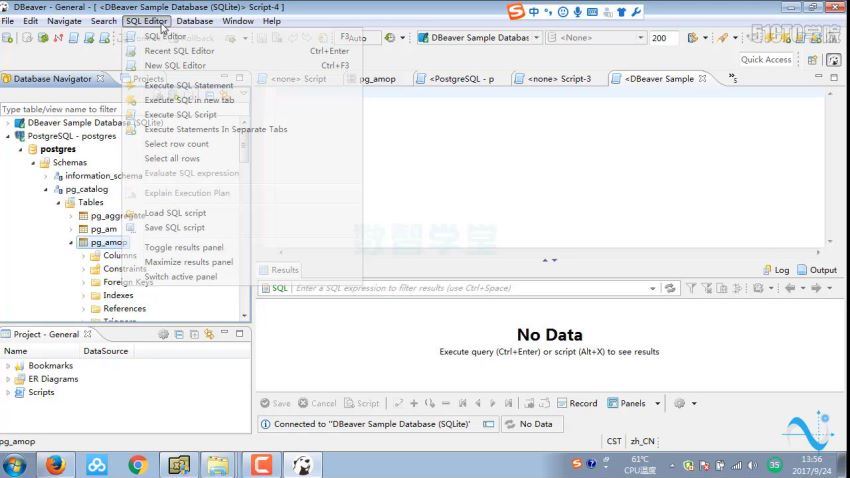This screenshot has width=850, height=478.
Task: Click Collapse All icon in Project view
Action: click(179, 334)
